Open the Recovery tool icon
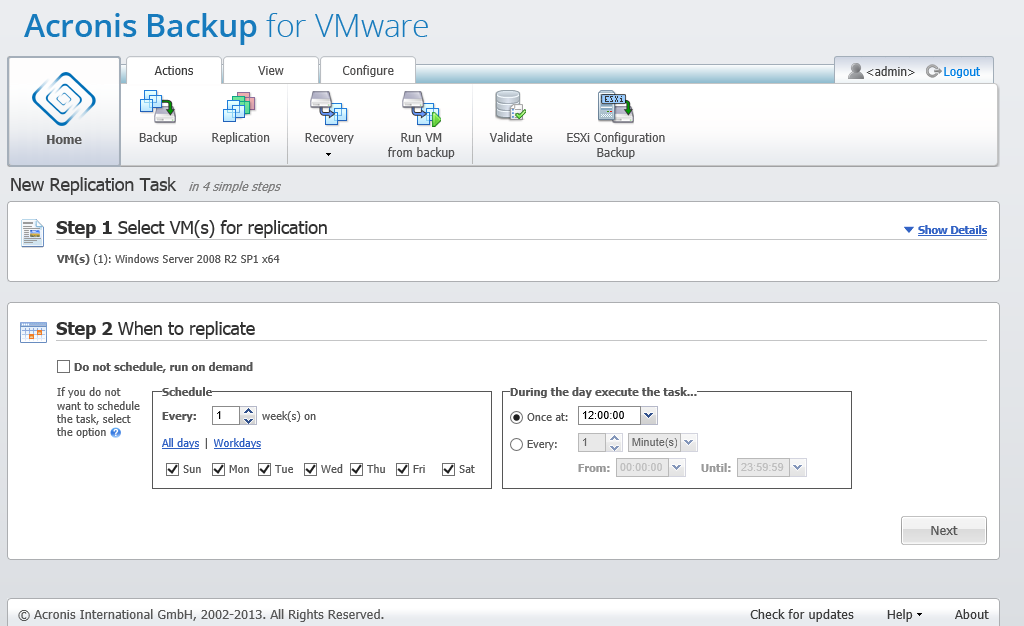This screenshot has width=1024, height=626. coord(328,108)
